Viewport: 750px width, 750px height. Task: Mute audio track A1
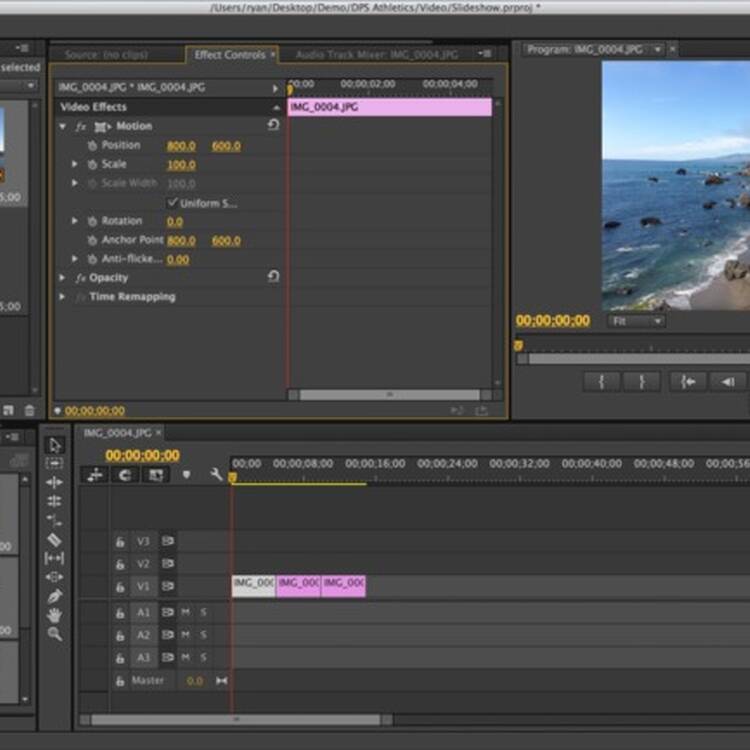pyautogui.click(x=186, y=612)
